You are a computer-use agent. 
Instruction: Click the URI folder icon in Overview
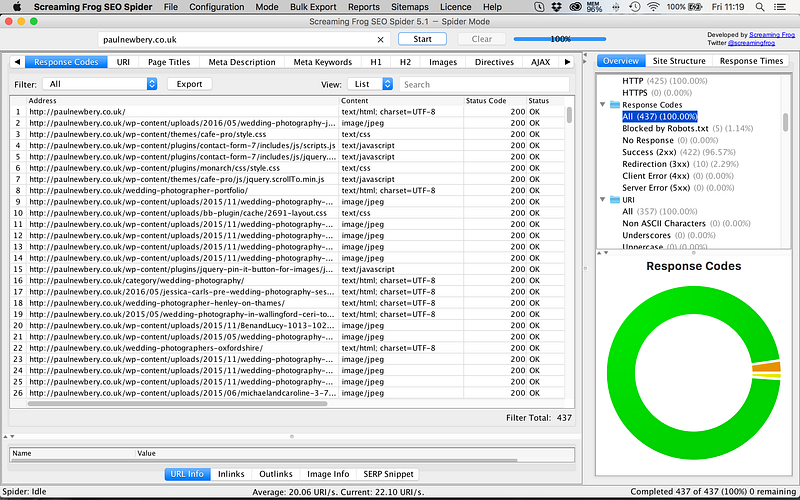coord(615,199)
